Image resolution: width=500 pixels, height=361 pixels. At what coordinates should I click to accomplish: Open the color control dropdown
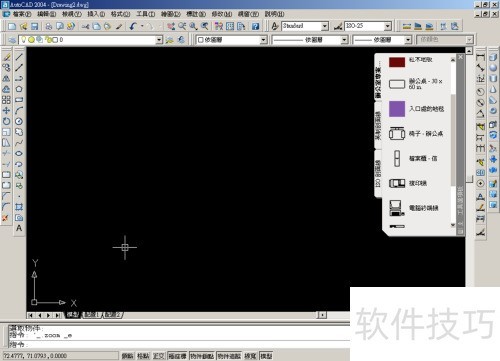tap(263, 40)
